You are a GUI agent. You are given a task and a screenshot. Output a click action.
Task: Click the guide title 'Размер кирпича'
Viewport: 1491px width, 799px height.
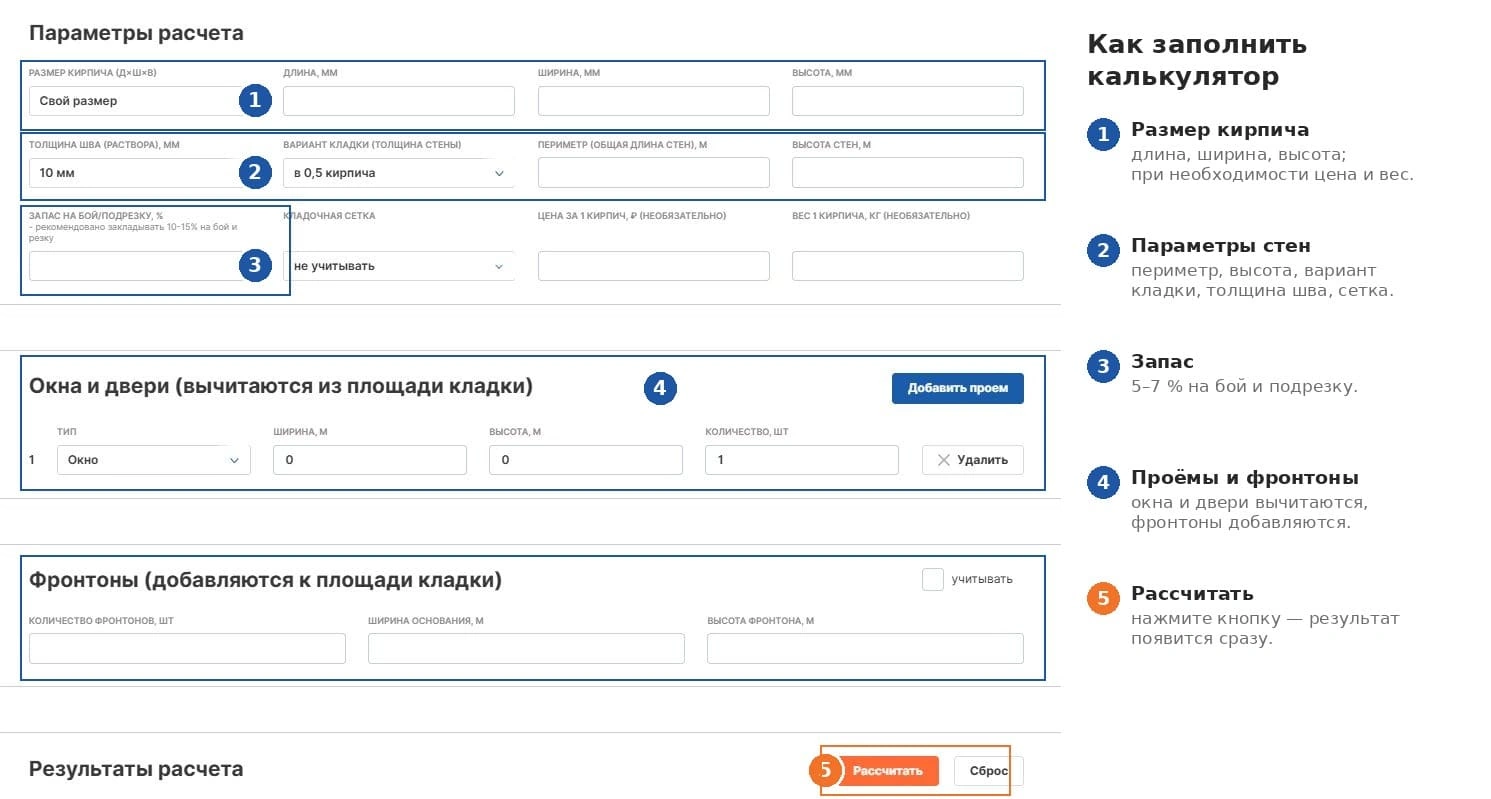point(1220,130)
